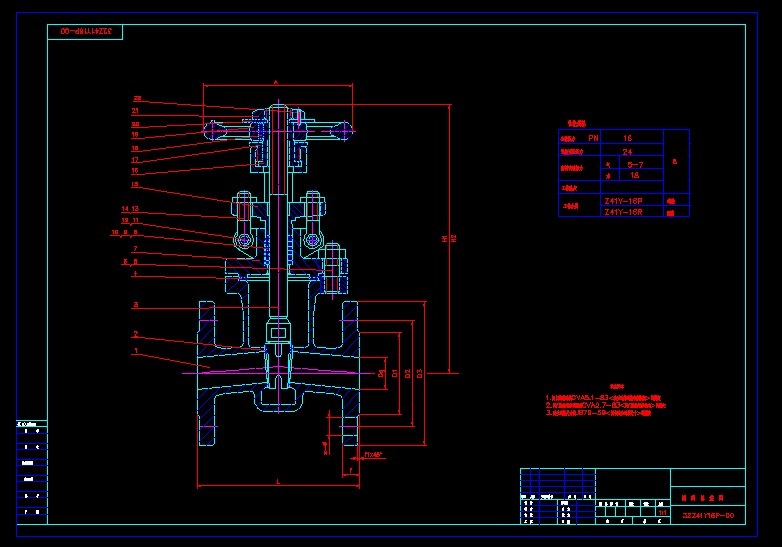This screenshot has height=547, width=782.
Task: Select the left pipe flange
Action: tap(207, 372)
